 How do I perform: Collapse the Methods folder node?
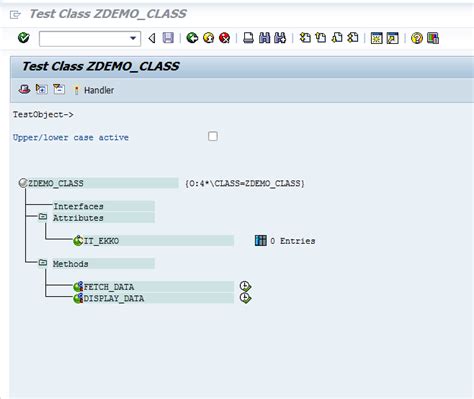pos(43,263)
